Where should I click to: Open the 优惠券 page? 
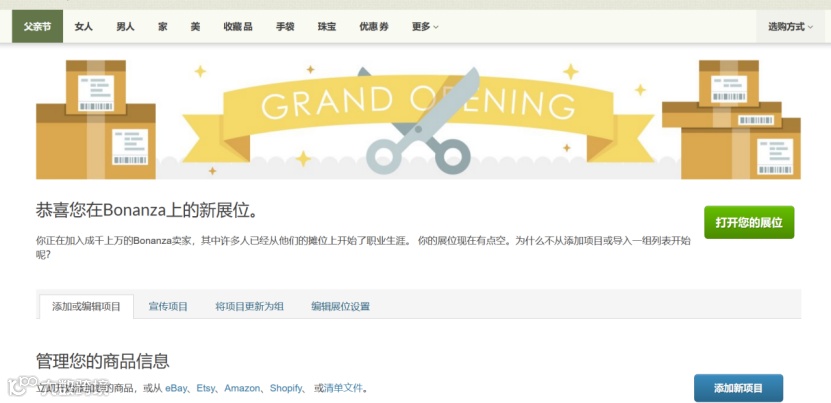pos(374,27)
